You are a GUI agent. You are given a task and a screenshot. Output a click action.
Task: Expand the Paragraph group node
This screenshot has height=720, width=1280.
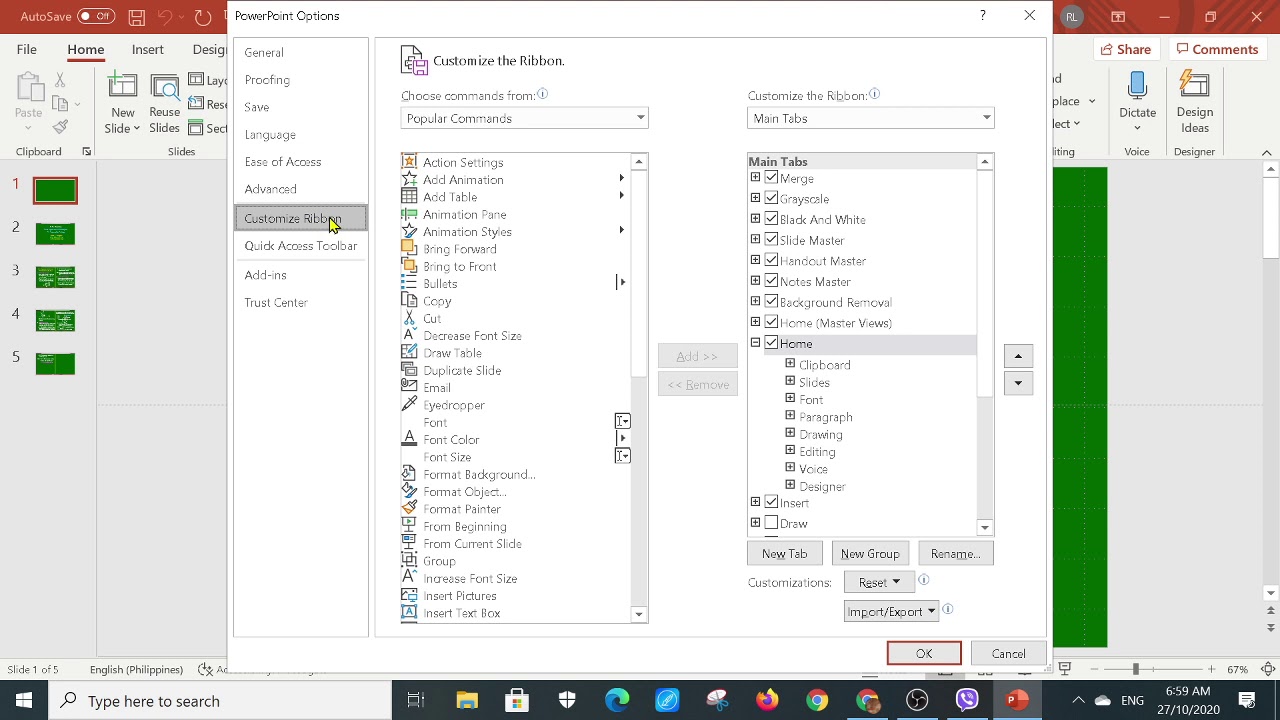click(790, 416)
